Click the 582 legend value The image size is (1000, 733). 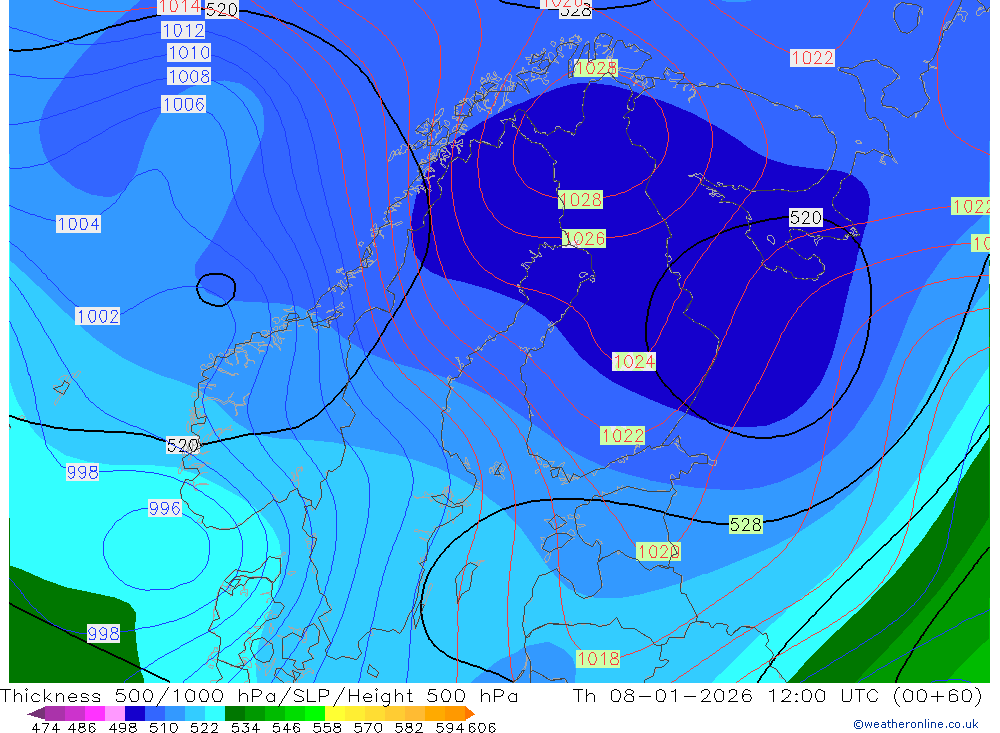coord(409,727)
